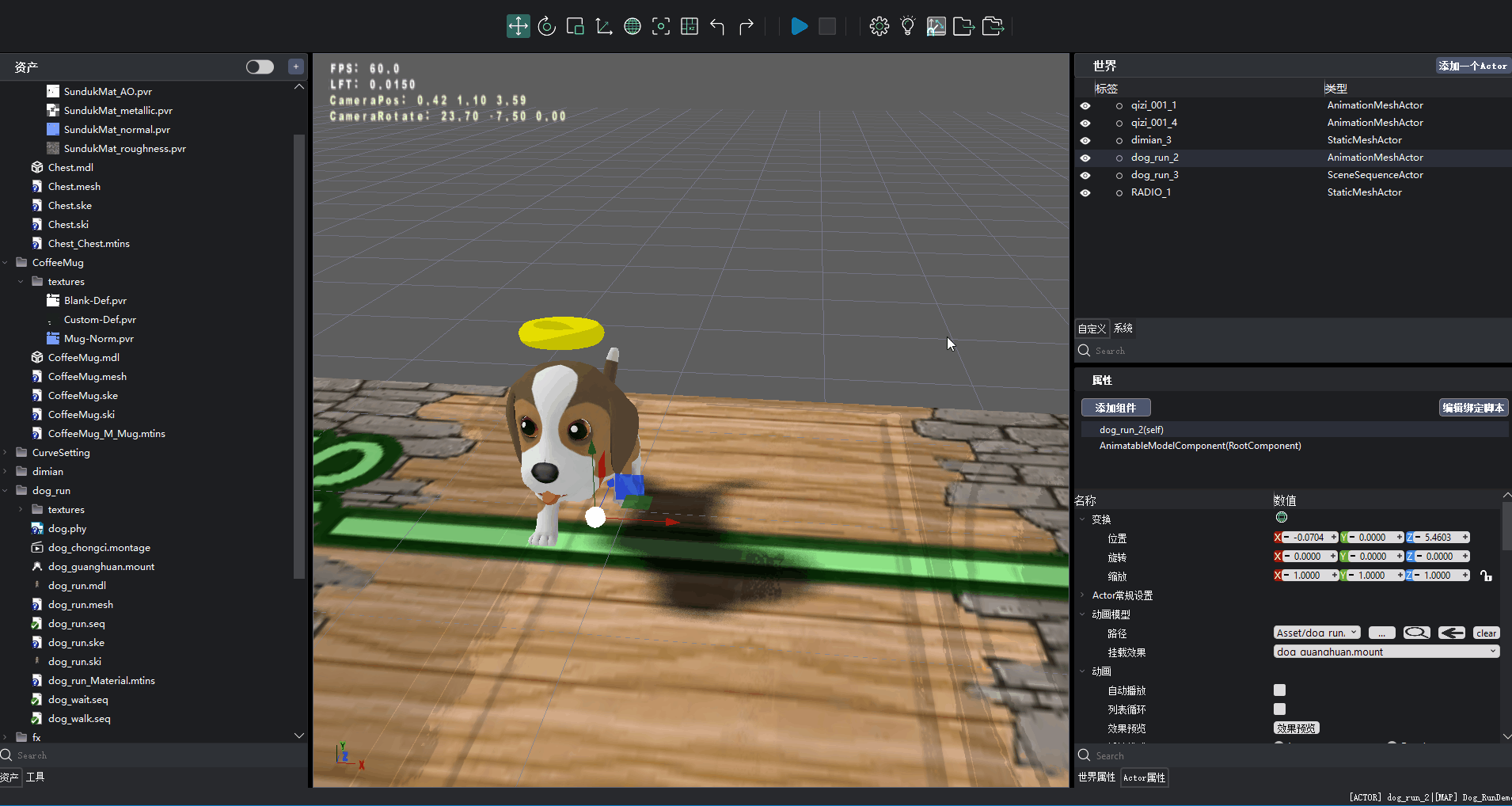Hide RADIO_1 actor with eye icon
1512x806 pixels.
pyautogui.click(x=1085, y=192)
